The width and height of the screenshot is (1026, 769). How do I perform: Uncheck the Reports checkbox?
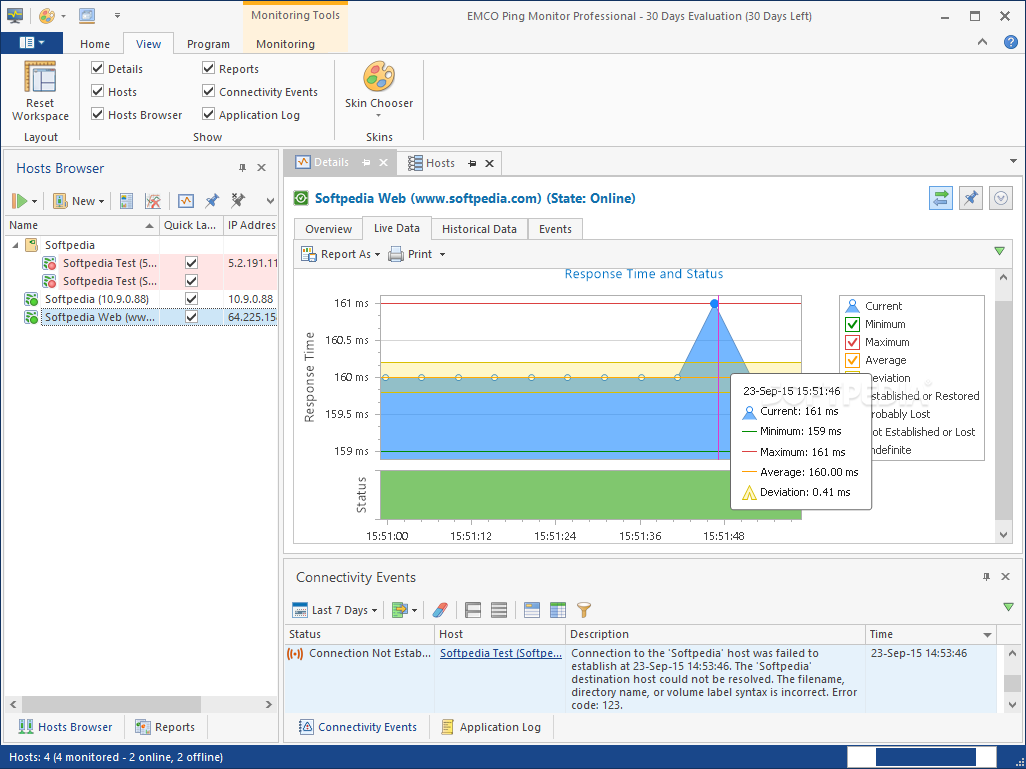(209, 68)
